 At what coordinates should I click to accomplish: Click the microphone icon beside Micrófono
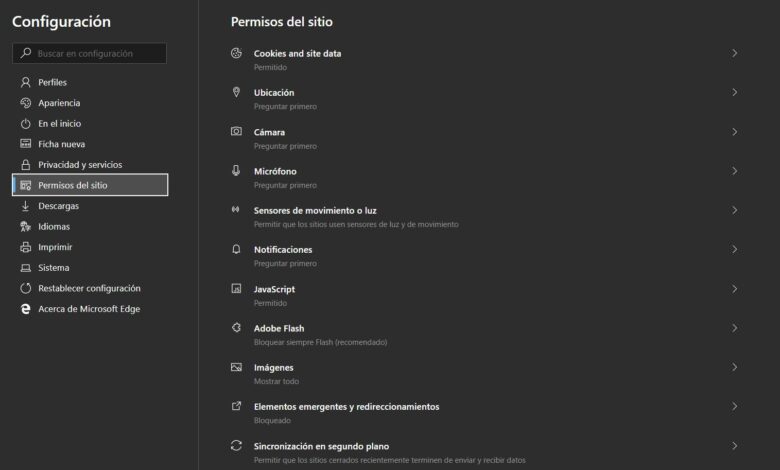click(x=236, y=171)
